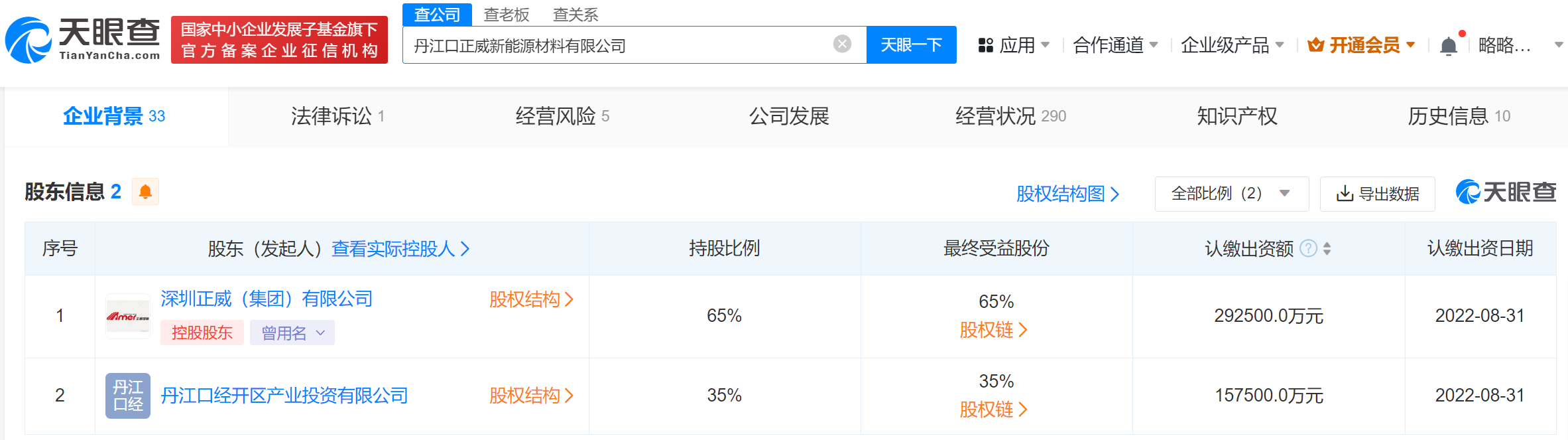Switch to 经营状况 tab
1568x440 pixels.
tap(1010, 116)
